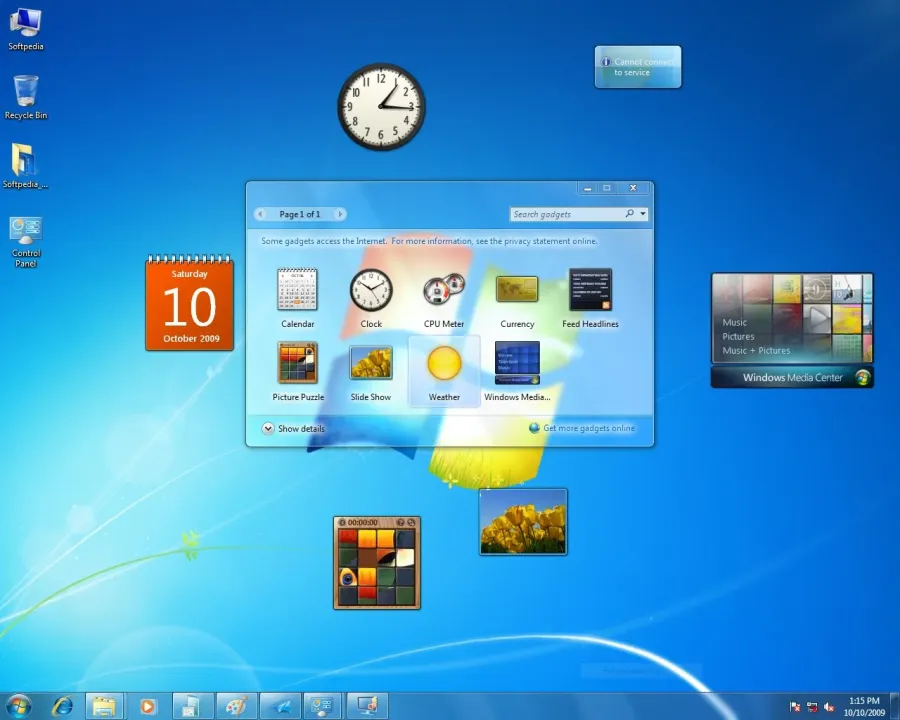Click the Cannot connect to service gadget
This screenshot has height=720, width=900.
click(638, 67)
